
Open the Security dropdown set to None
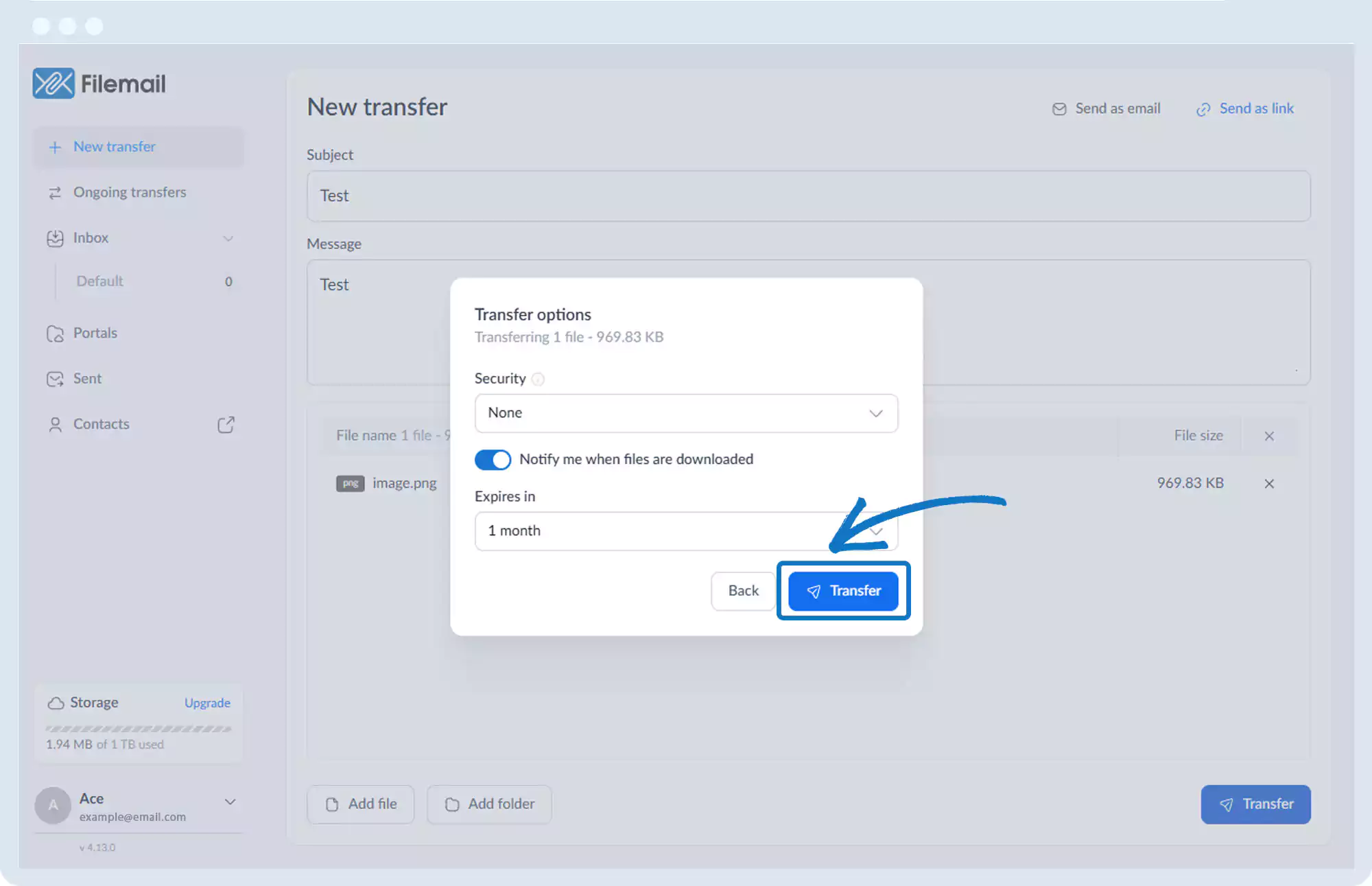coord(686,413)
